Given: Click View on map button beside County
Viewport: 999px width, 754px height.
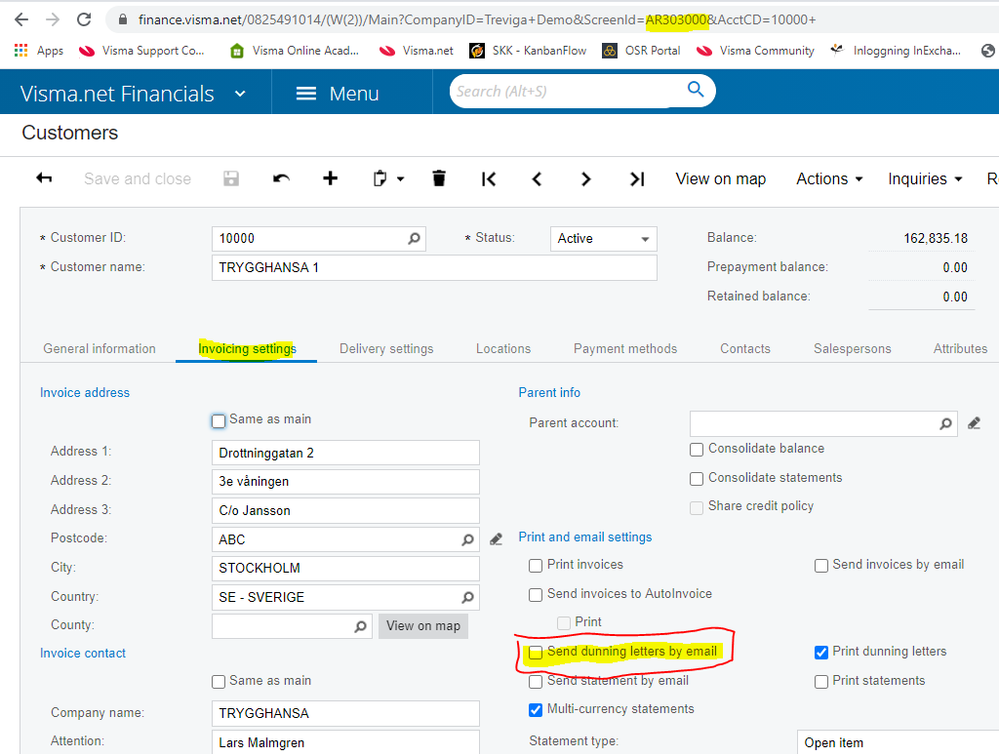Looking at the screenshot, I should click(423, 626).
